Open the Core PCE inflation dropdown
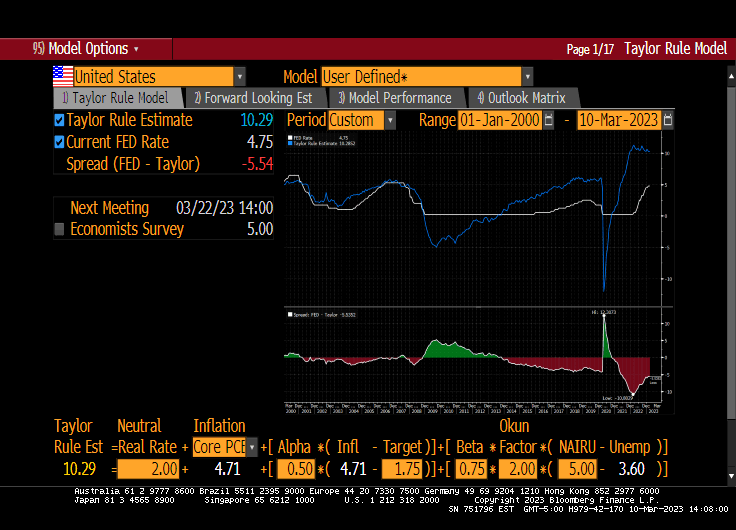736x530 pixels. coord(251,447)
